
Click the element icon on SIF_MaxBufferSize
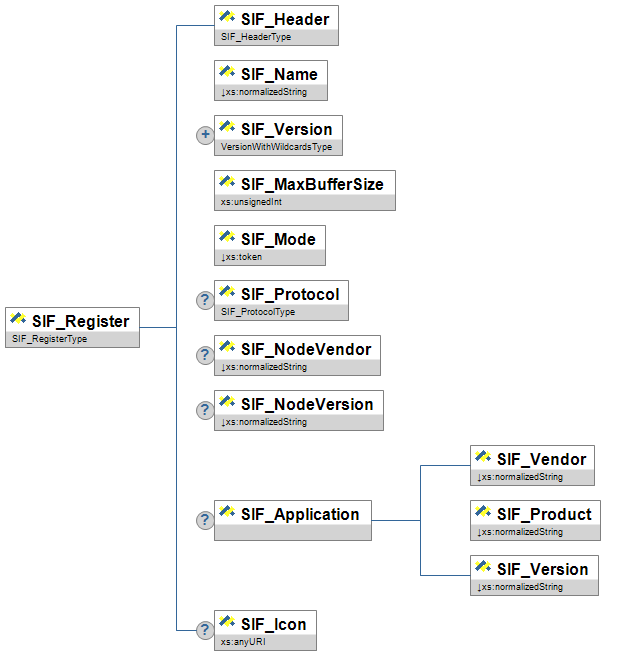(227, 182)
